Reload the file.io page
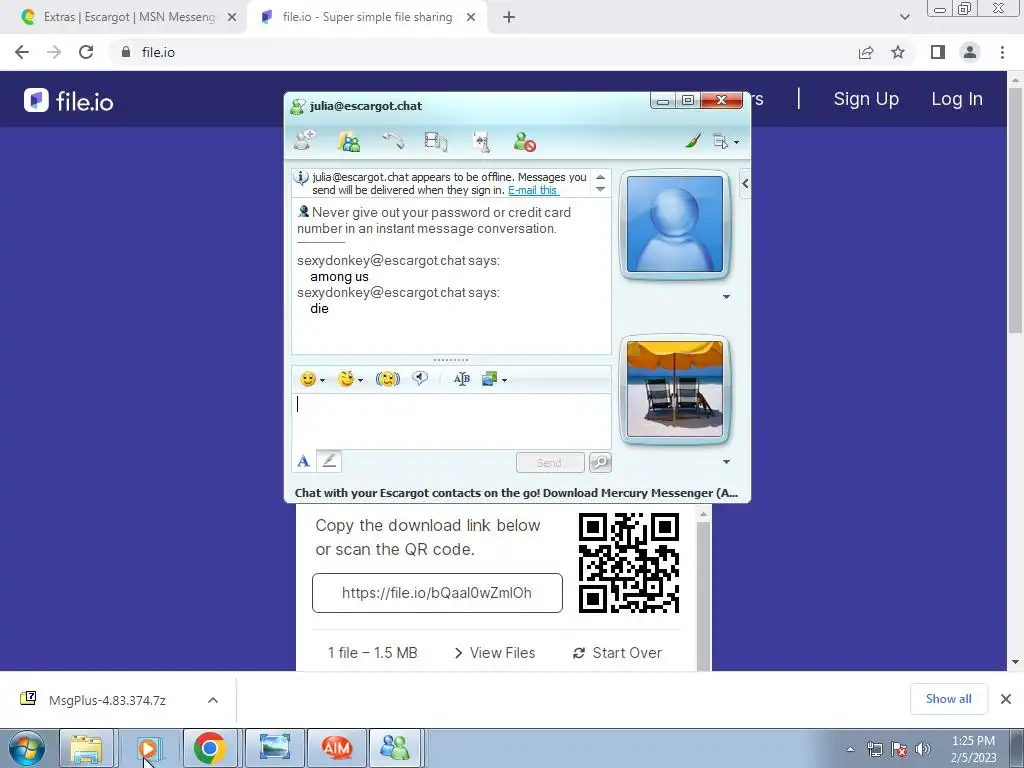This screenshot has height=768, width=1024. coord(86,52)
